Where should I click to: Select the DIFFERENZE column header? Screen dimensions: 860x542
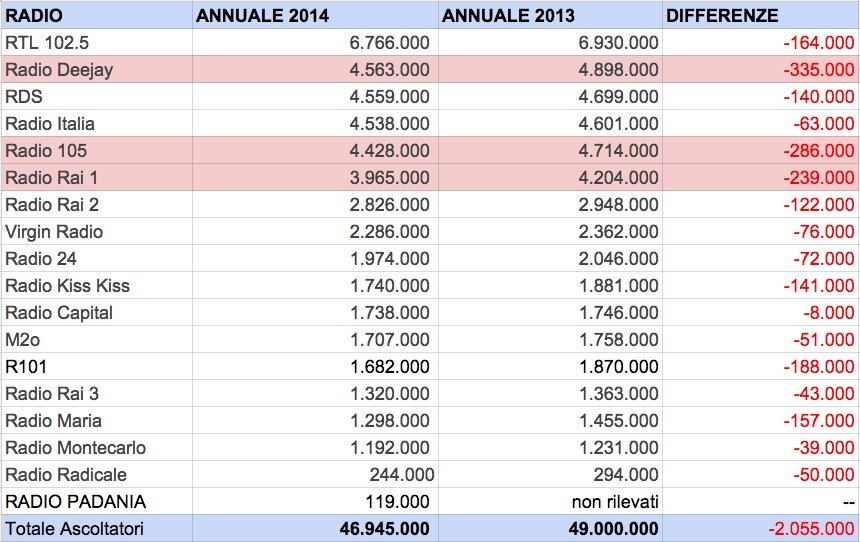pos(722,15)
